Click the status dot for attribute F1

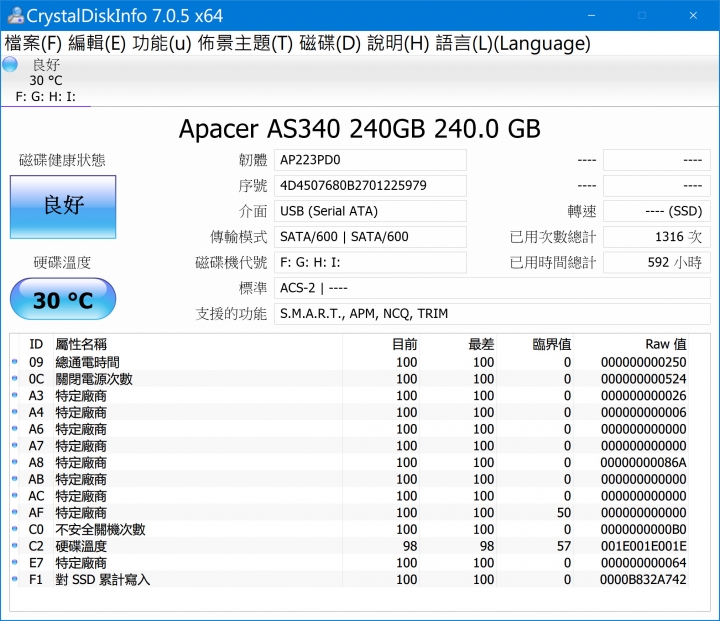(x=15, y=579)
